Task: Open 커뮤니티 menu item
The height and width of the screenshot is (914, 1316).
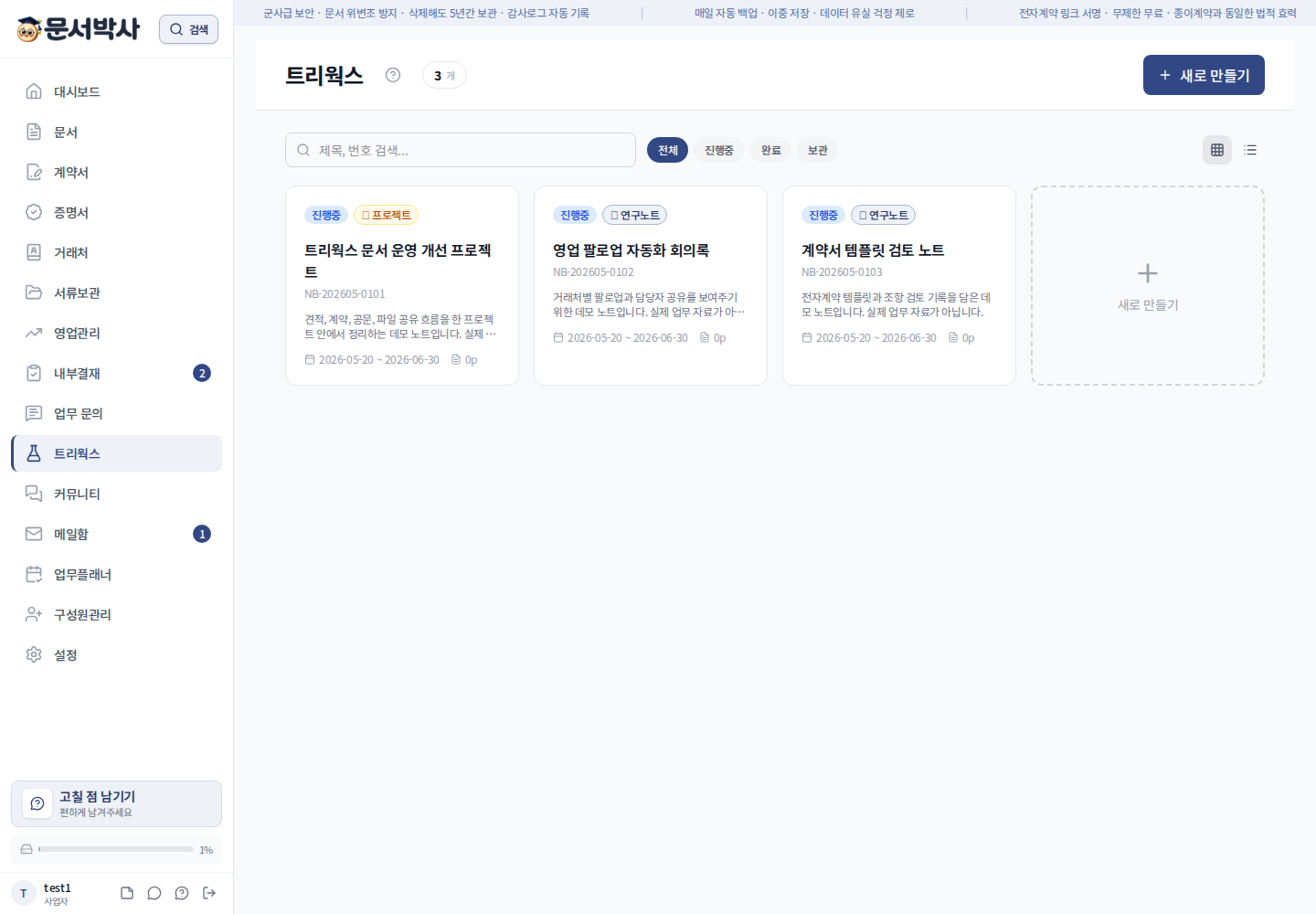Action: coord(117,494)
